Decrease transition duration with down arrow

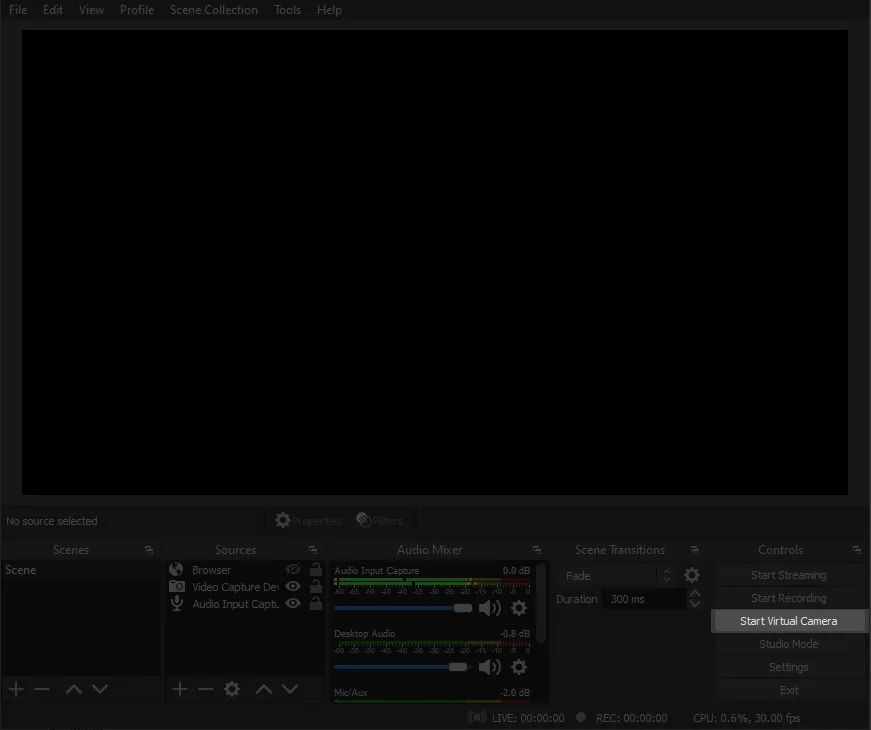(x=694, y=604)
